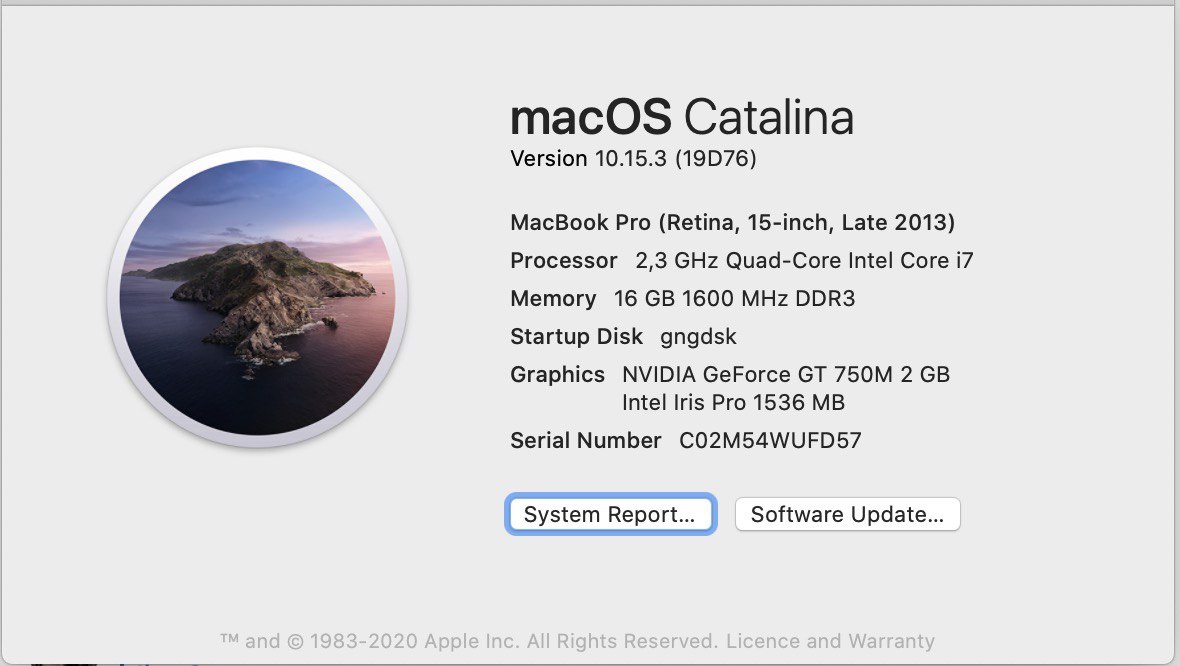
Task: Open the Warranty link in footer
Action: pyautogui.click(x=891, y=641)
